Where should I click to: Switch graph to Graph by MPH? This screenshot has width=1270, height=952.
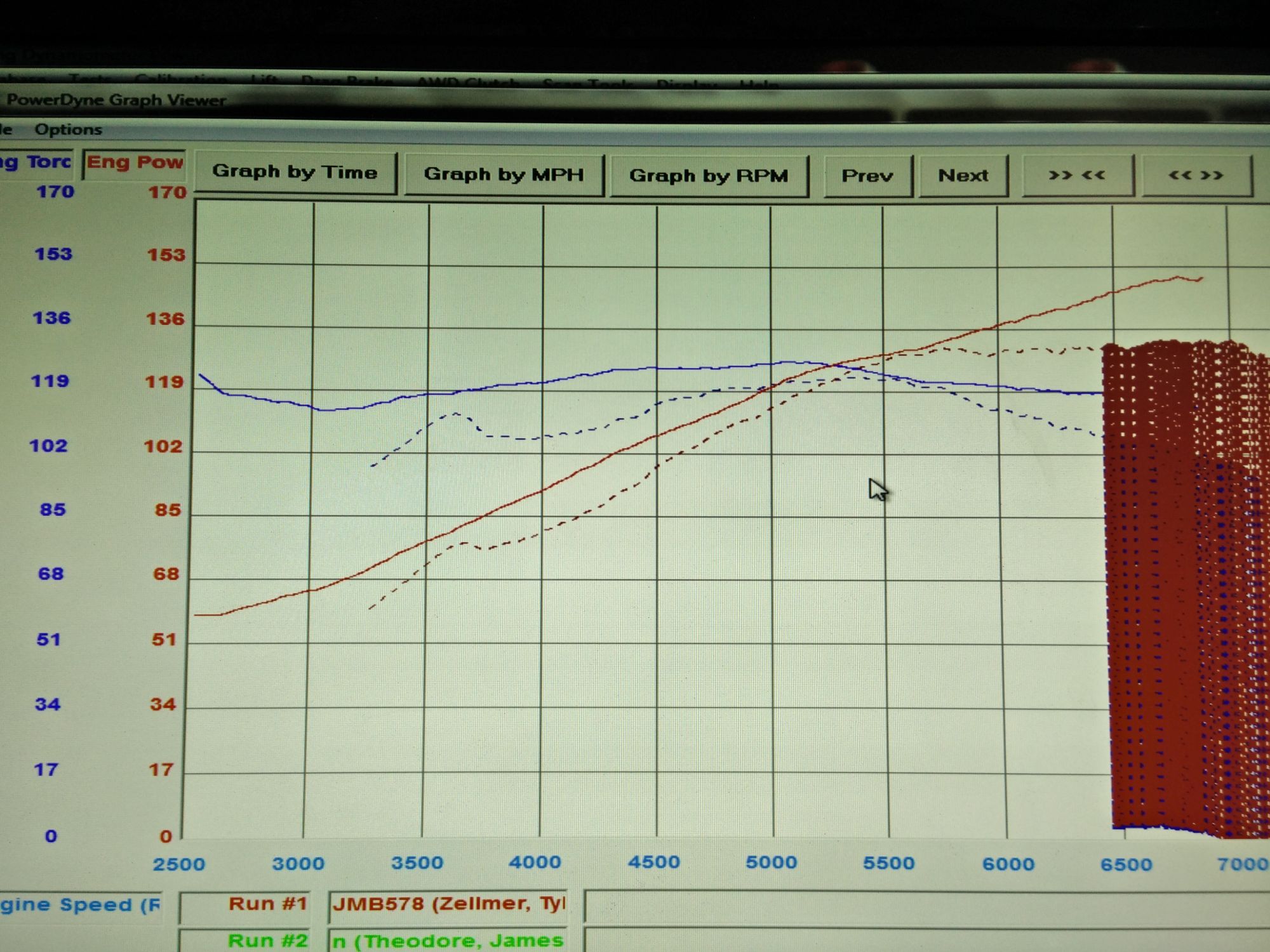tap(504, 175)
